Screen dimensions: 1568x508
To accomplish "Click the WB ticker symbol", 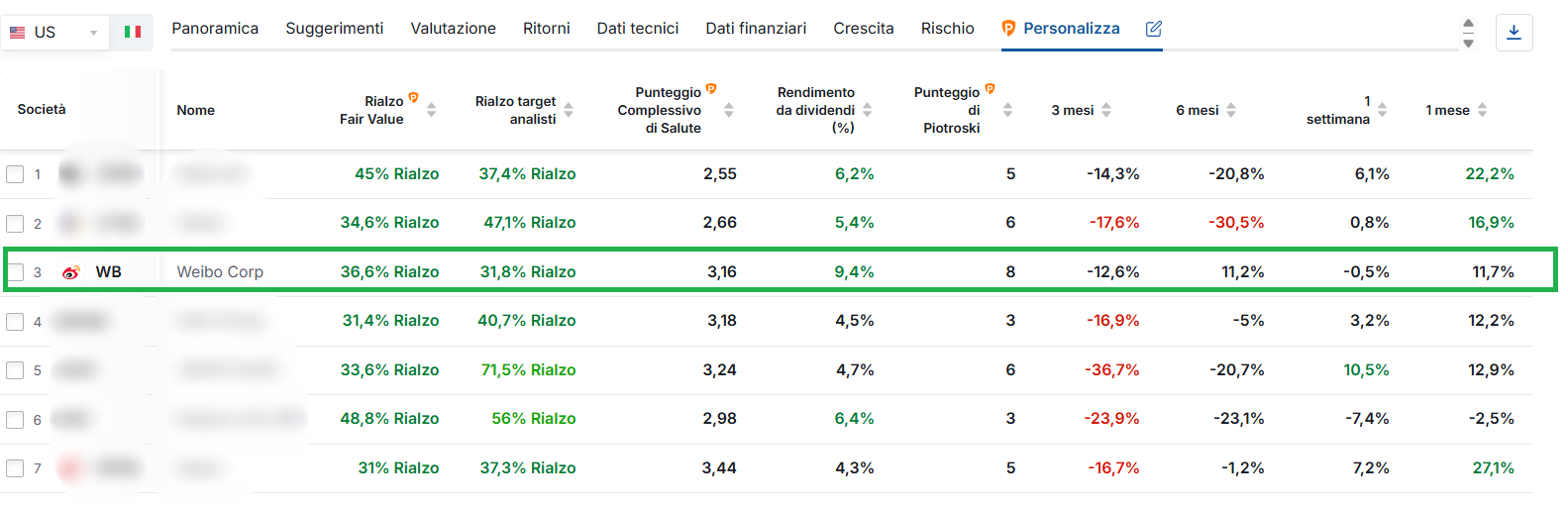I will coord(109,271).
